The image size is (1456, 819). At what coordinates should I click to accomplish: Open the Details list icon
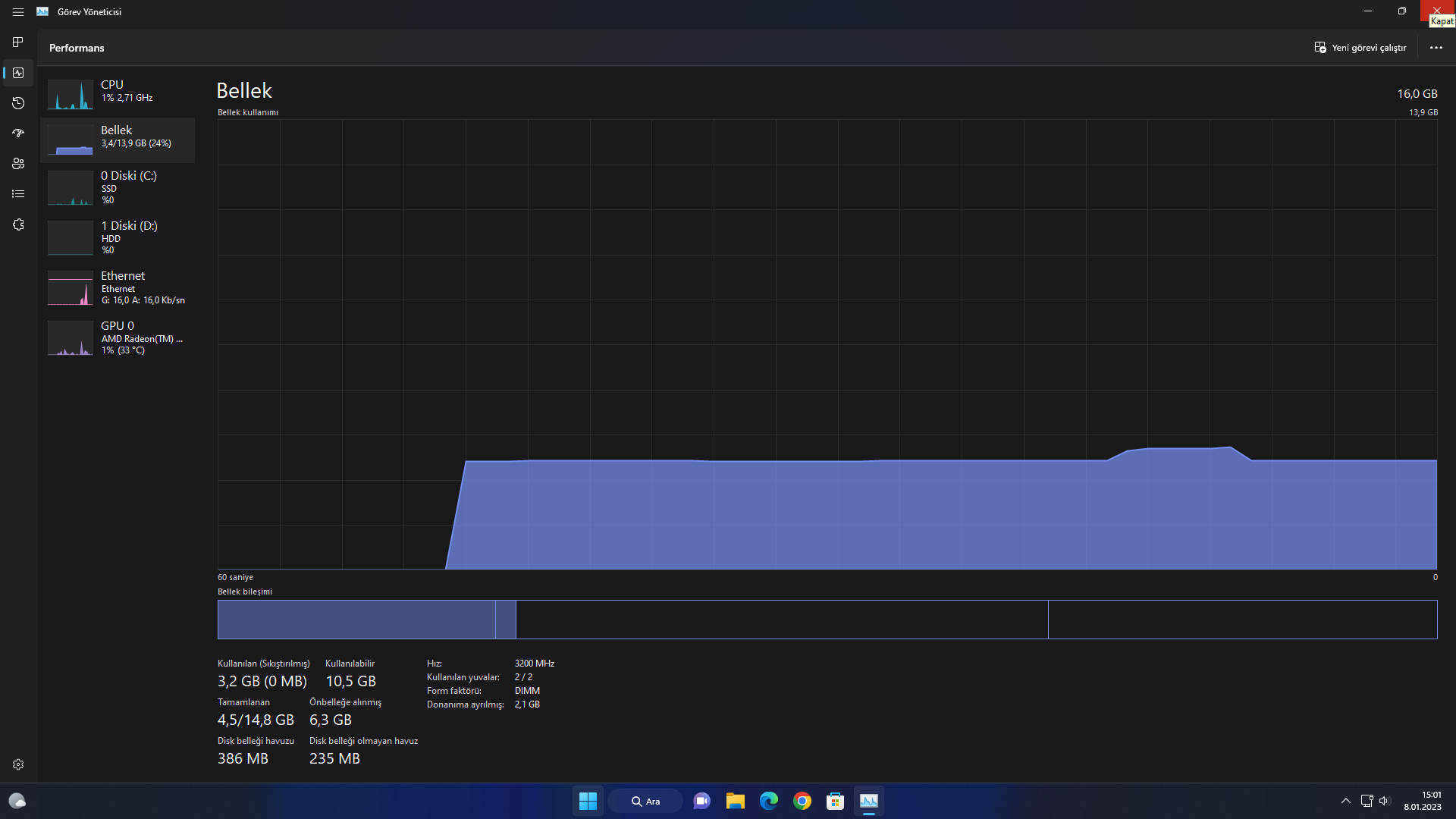click(18, 194)
